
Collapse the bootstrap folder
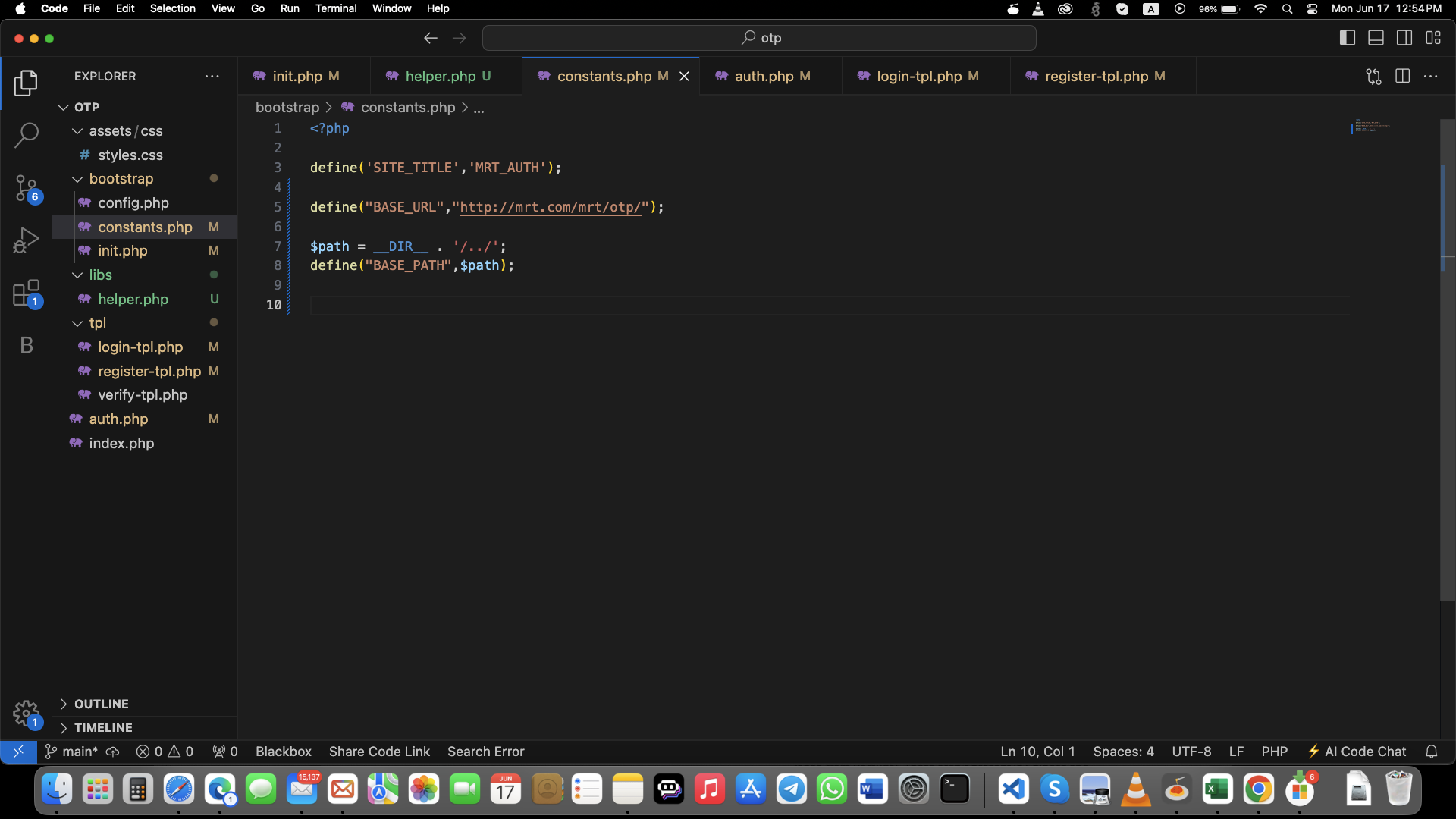77,178
